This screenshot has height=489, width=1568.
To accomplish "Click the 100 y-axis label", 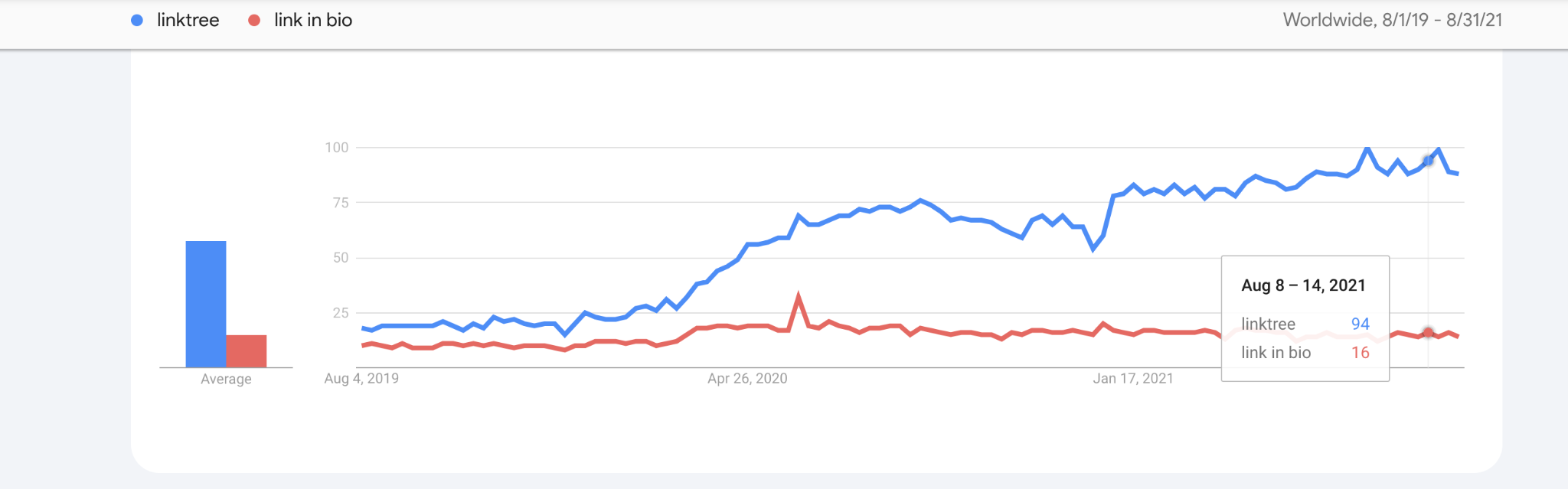I will (x=336, y=148).
